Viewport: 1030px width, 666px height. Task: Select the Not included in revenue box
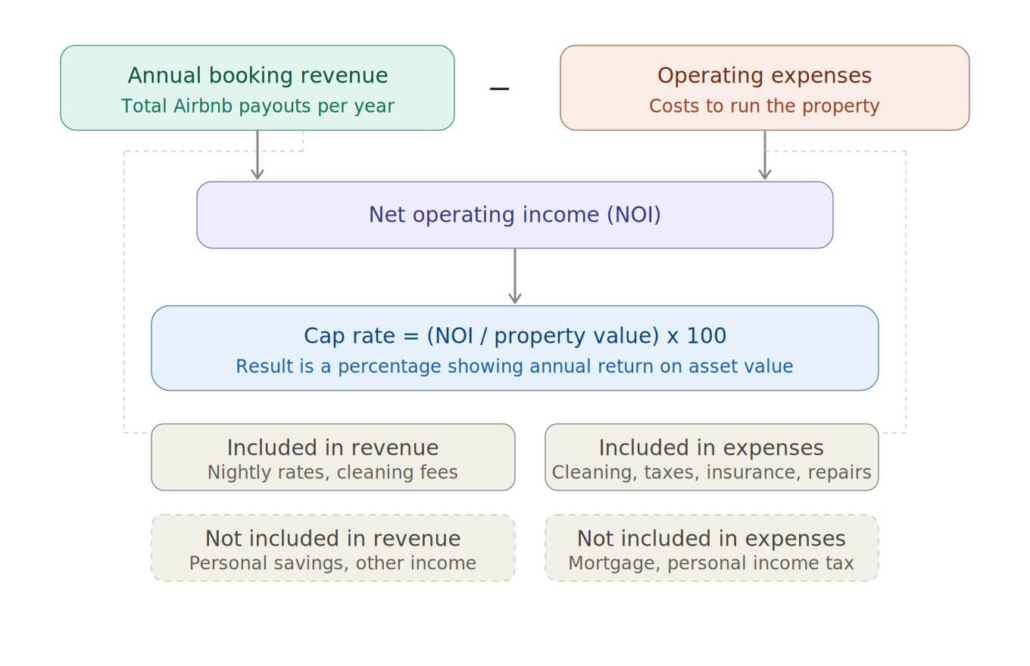point(333,548)
